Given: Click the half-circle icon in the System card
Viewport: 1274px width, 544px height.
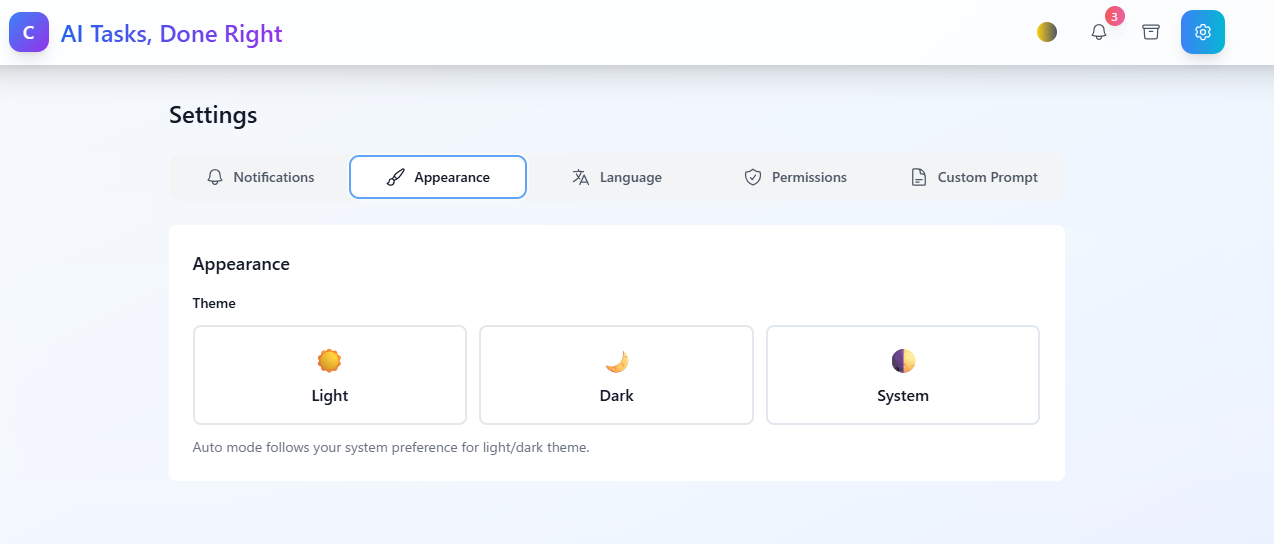Looking at the screenshot, I should point(903,361).
